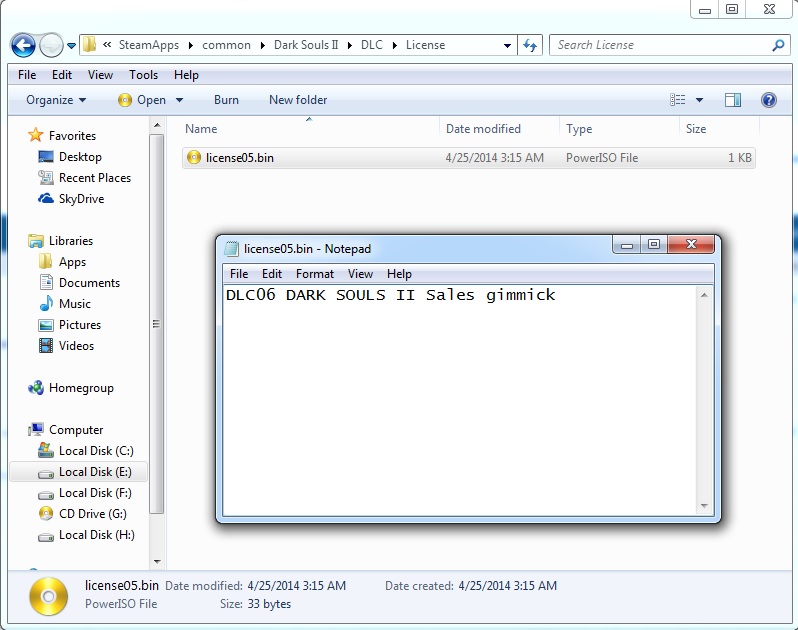Click the large disc icon in details pane
The height and width of the screenshot is (630, 798).
48,596
